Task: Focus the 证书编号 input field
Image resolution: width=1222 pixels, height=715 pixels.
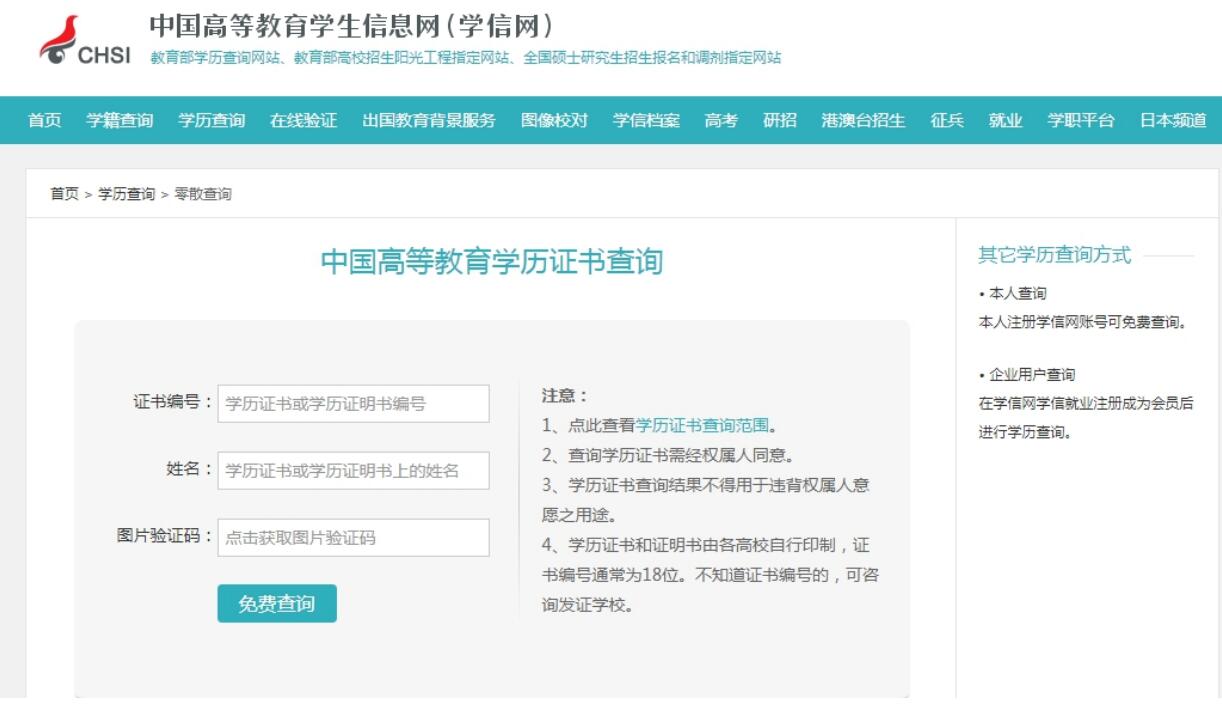Action: (353, 404)
